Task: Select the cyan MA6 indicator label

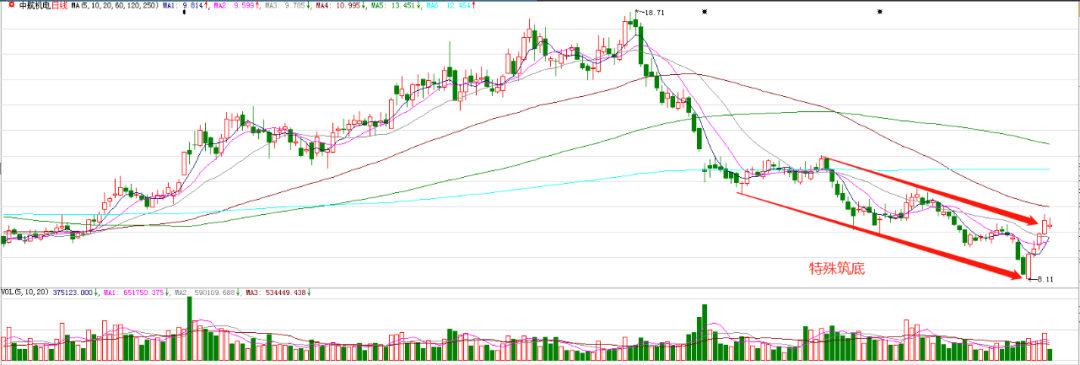Action: point(449,6)
